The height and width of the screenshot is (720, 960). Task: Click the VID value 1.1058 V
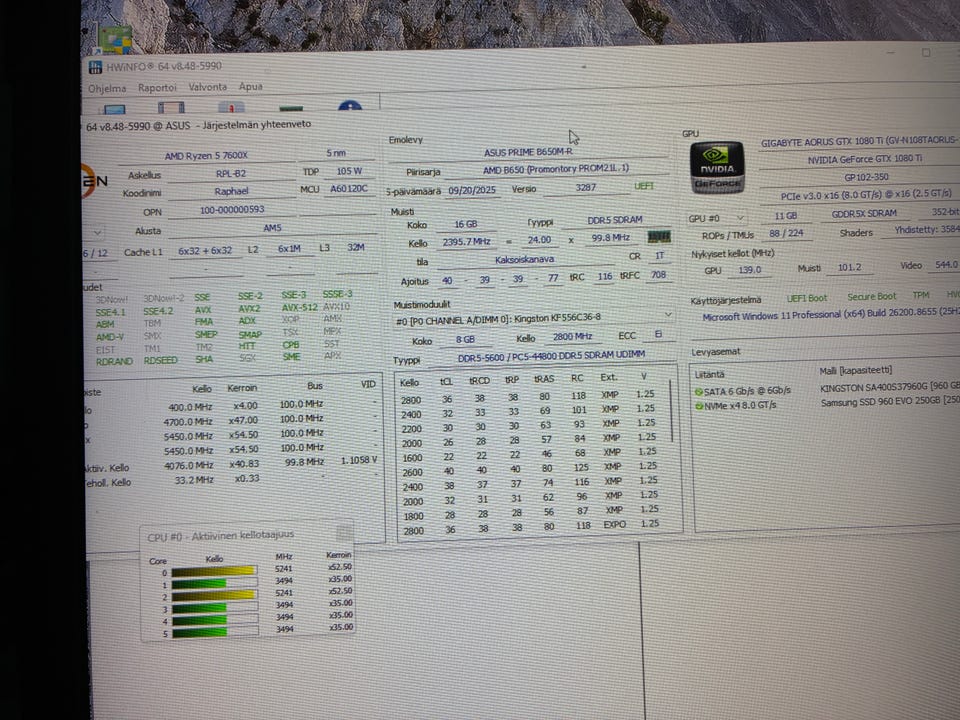point(359,460)
